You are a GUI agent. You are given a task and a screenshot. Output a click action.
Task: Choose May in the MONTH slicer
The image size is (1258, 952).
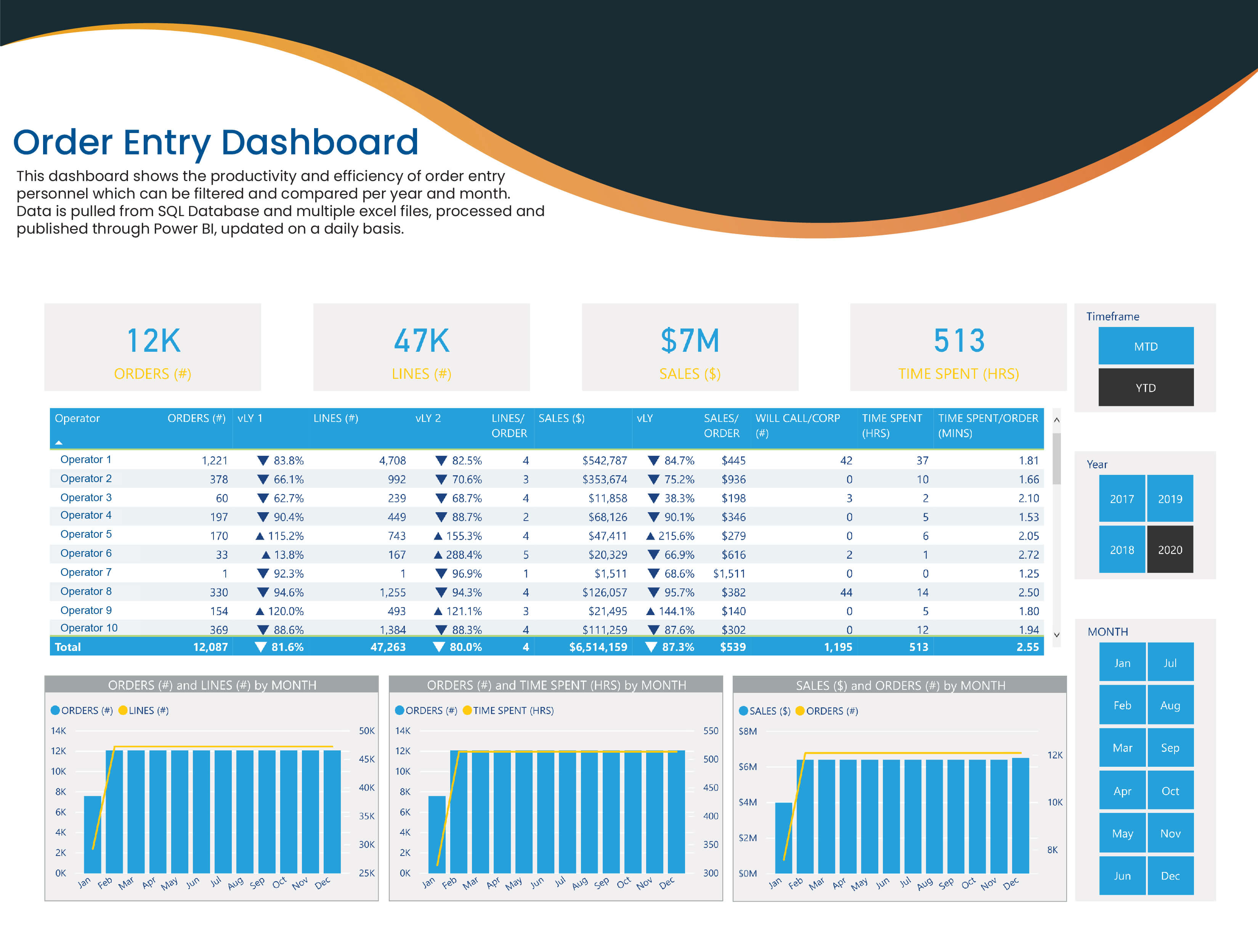pyautogui.click(x=1122, y=833)
